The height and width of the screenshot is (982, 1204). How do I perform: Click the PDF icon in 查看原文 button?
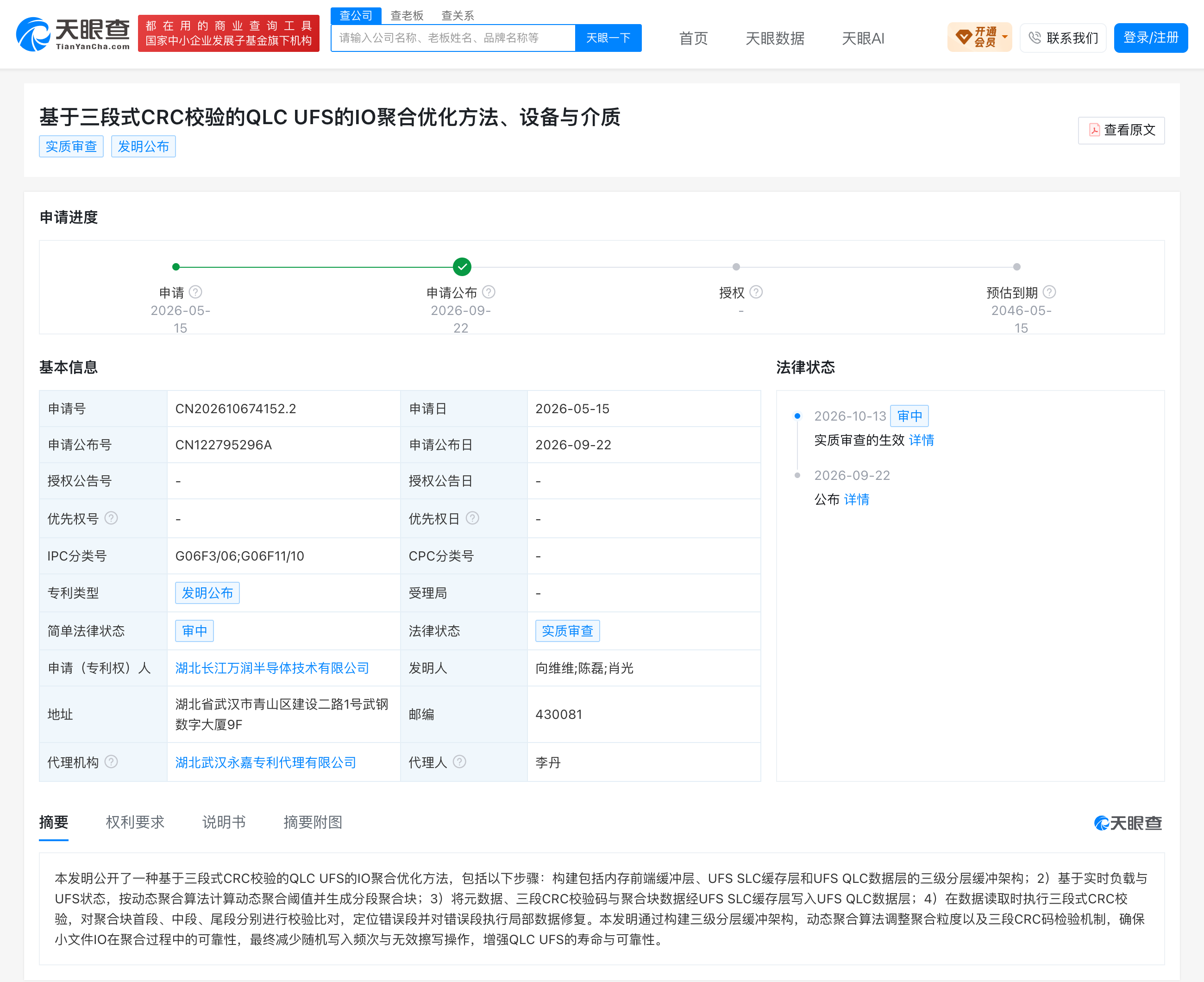[x=1094, y=130]
